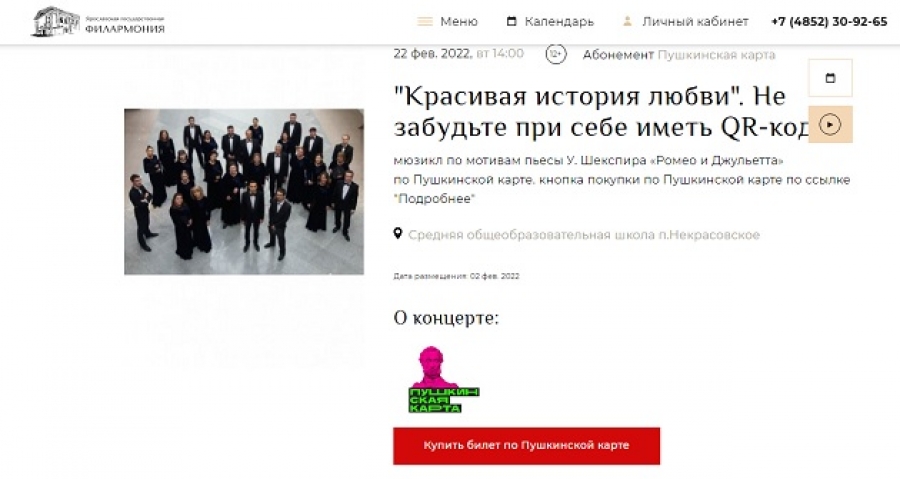Click the 12+ age rating badge

[x=556, y=54]
